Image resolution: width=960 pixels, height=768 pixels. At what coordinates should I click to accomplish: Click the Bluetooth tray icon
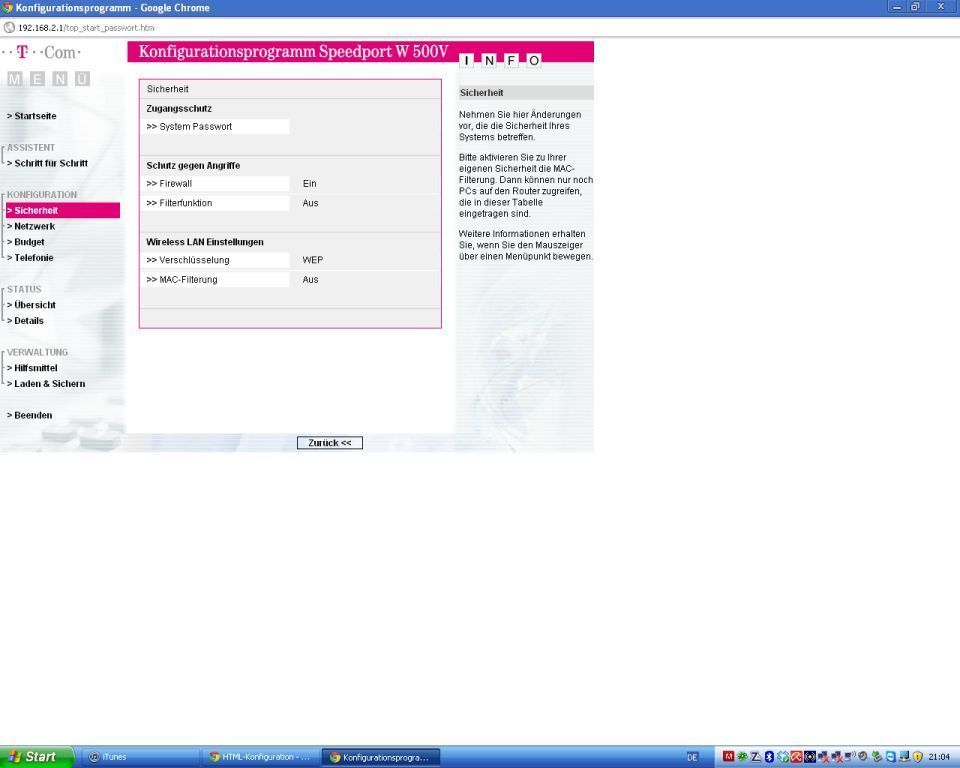(x=769, y=757)
